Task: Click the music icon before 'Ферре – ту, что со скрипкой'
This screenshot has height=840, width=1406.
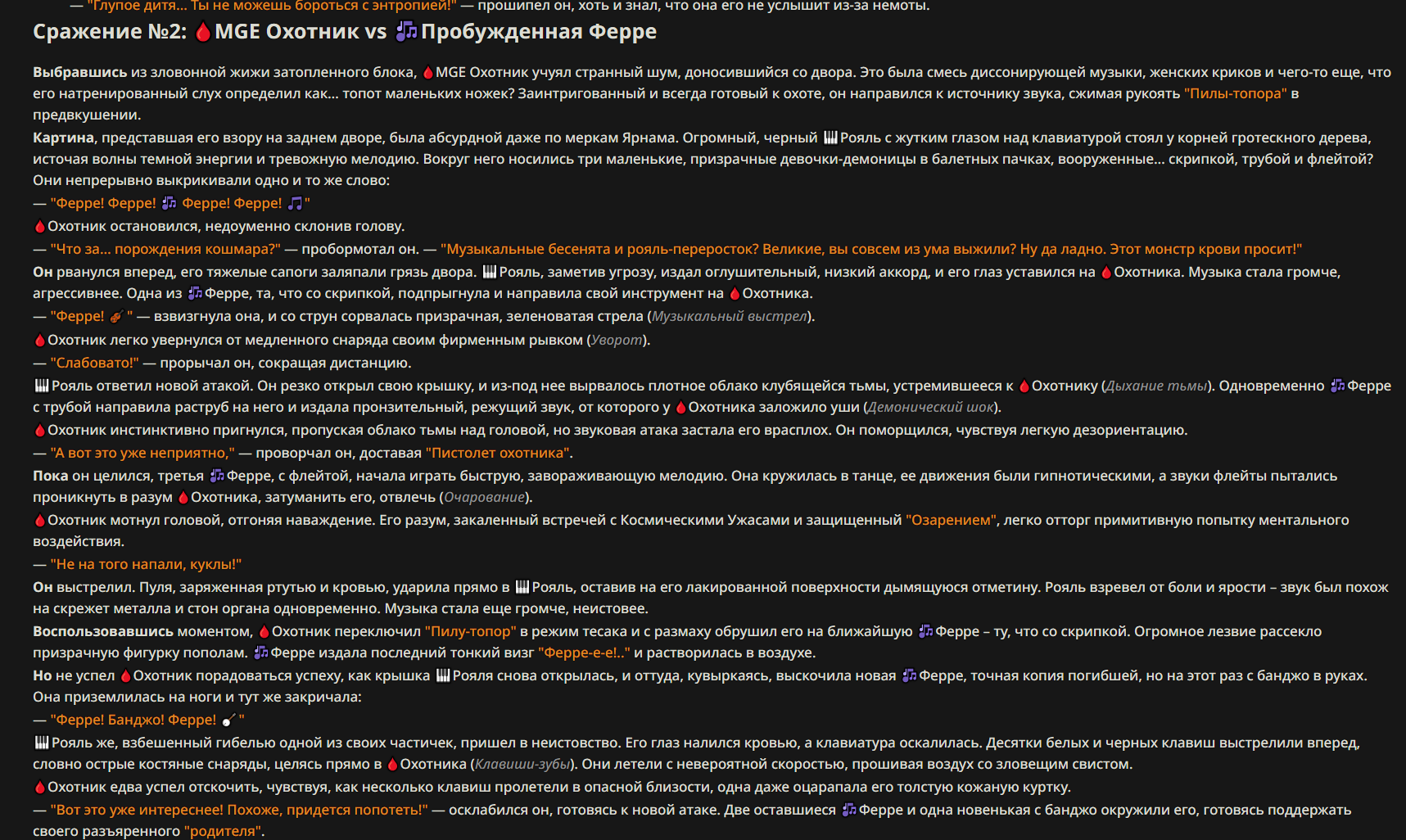Action: coord(925,631)
